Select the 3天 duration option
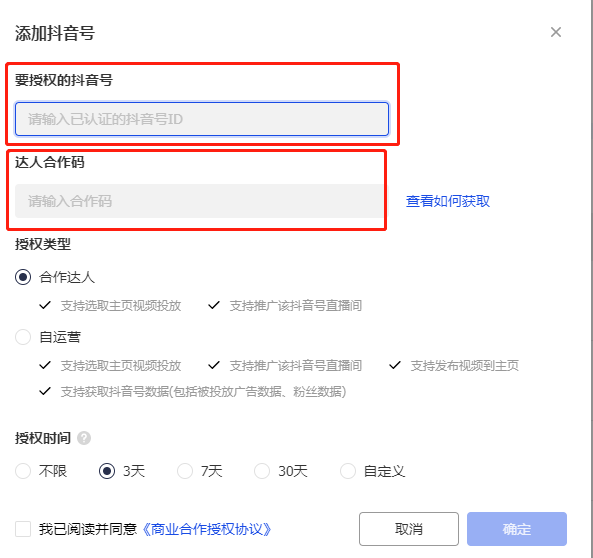The image size is (593, 558). click(x=107, y=471)
